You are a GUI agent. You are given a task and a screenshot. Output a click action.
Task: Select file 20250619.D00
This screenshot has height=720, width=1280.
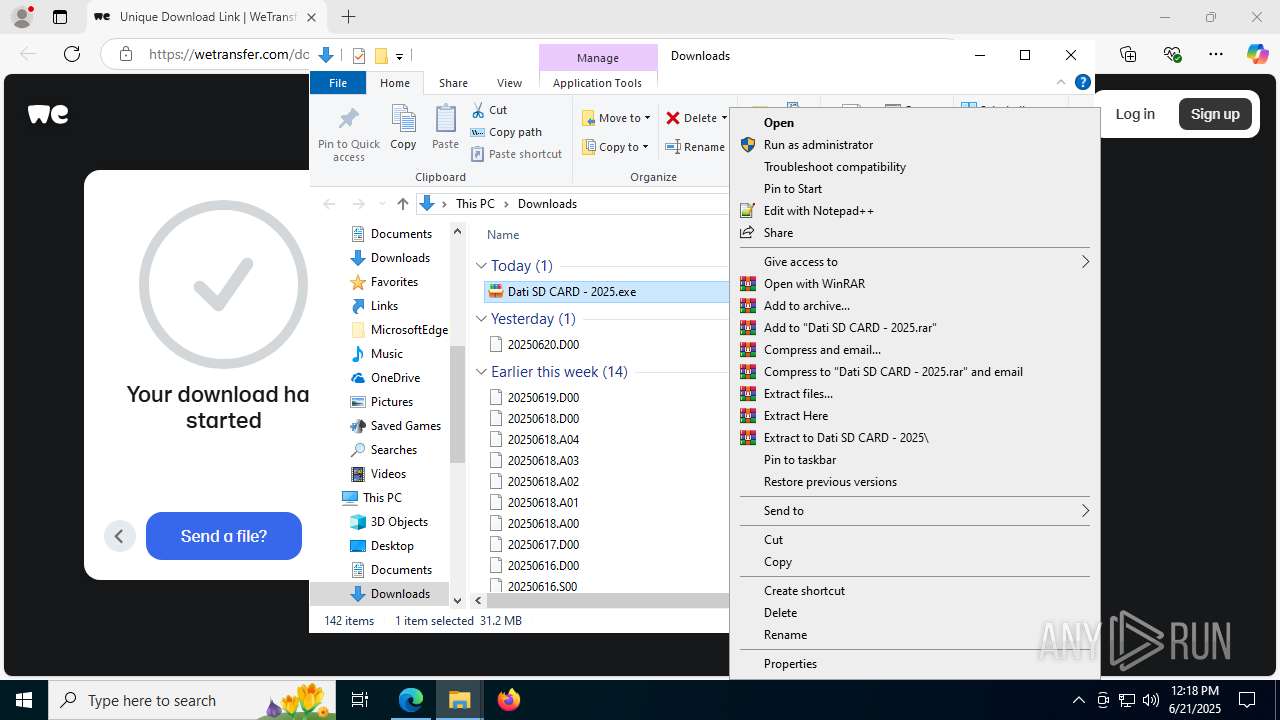point(543,398)
